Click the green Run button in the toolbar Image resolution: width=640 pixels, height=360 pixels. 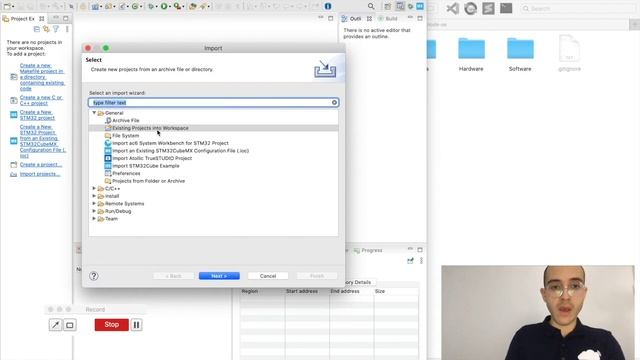164,7
